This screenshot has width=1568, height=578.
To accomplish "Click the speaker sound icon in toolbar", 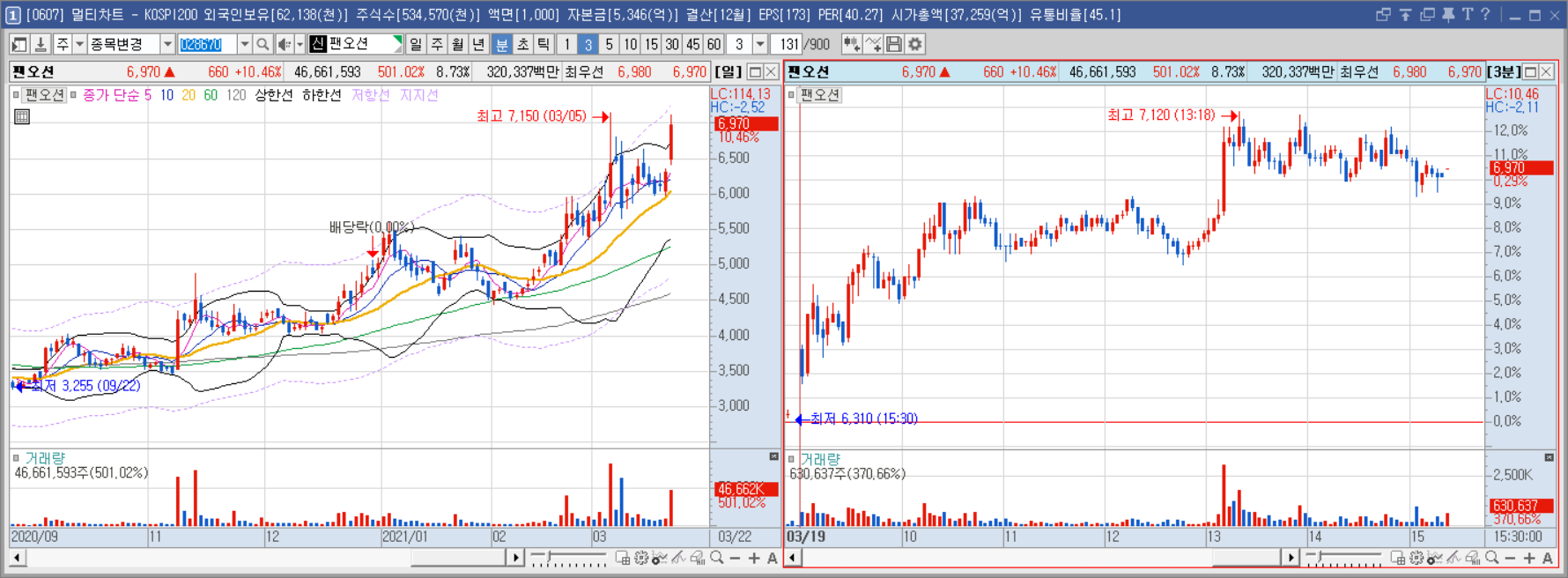I will (284, 44).
